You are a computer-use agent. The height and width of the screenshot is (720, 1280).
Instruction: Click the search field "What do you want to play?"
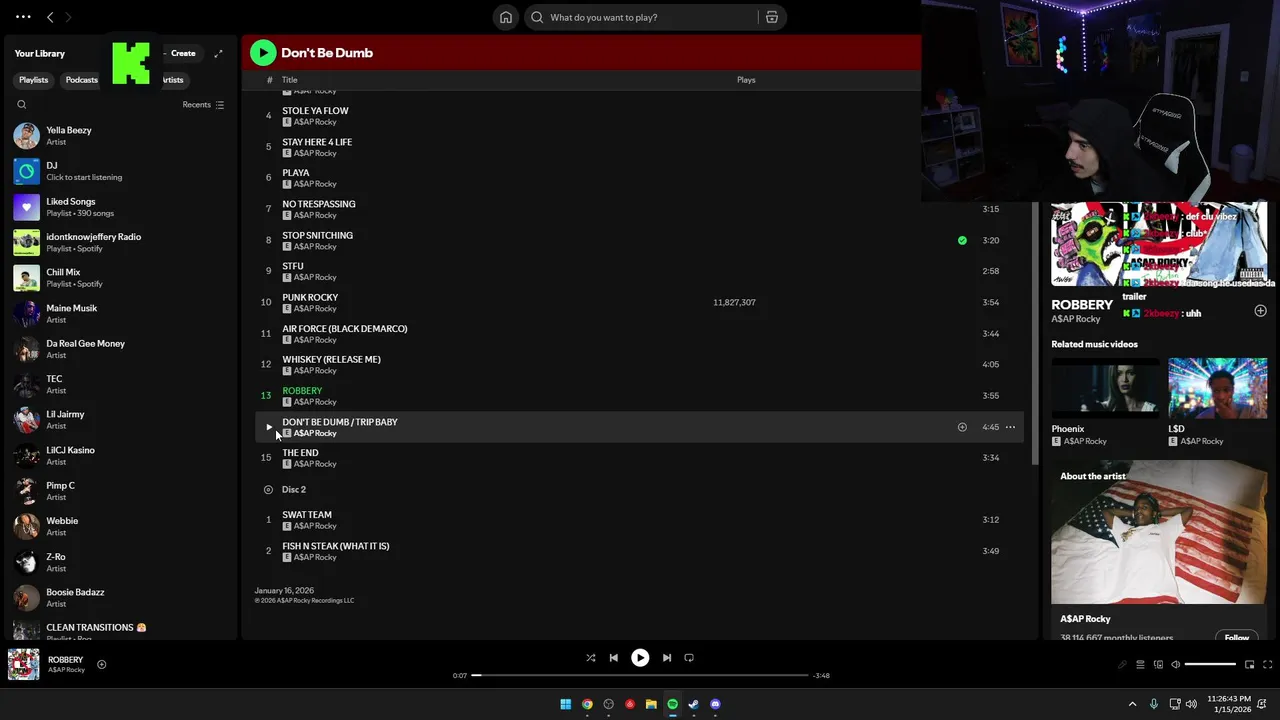(655, 17)
